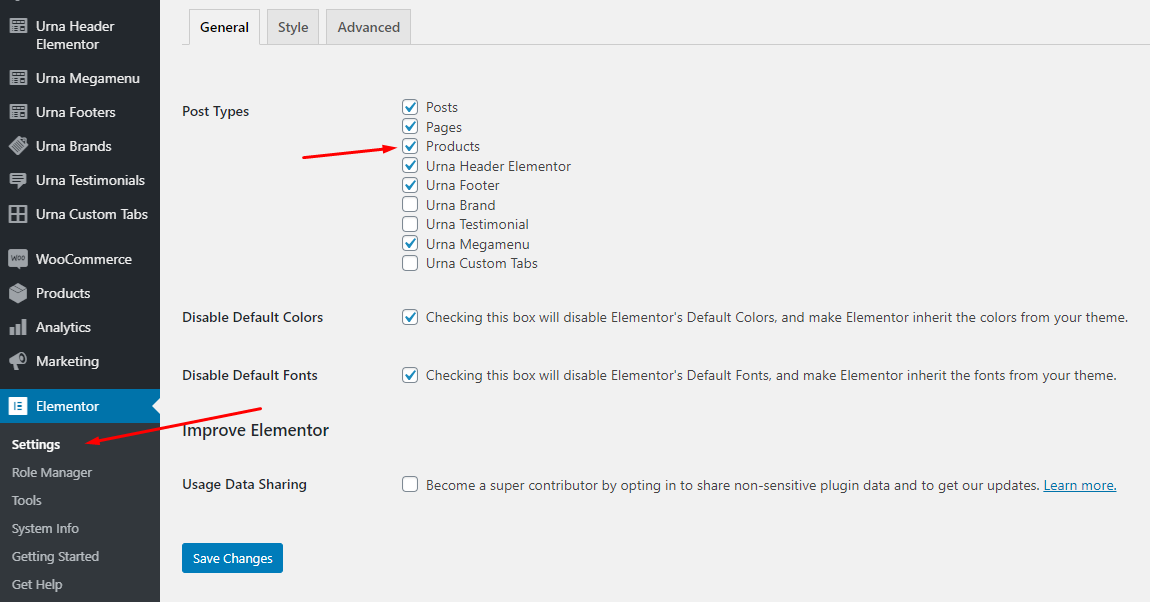Switch to the Advanced tab

(368, 27)
